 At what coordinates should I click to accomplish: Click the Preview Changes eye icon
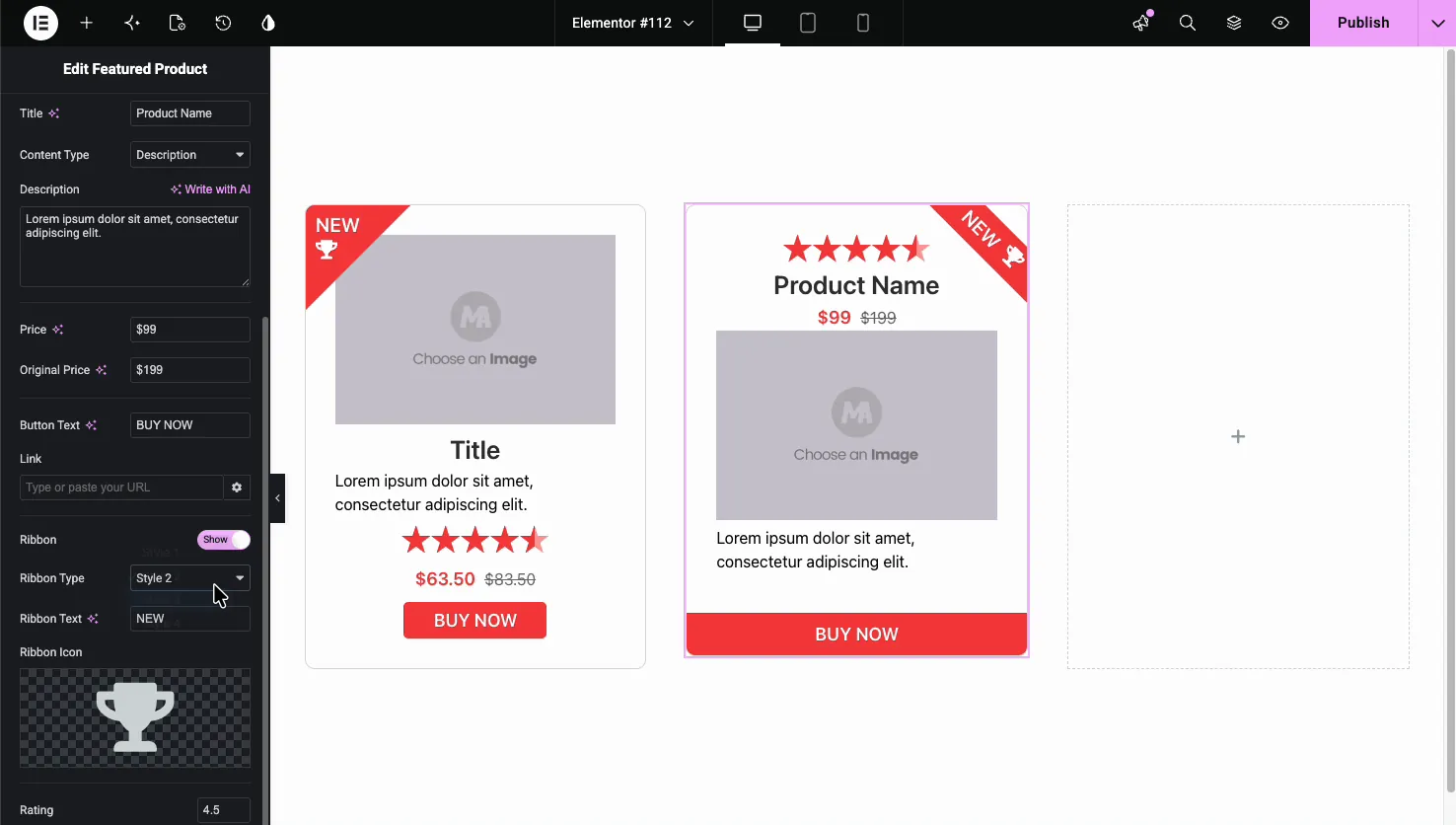(1280, 23)
